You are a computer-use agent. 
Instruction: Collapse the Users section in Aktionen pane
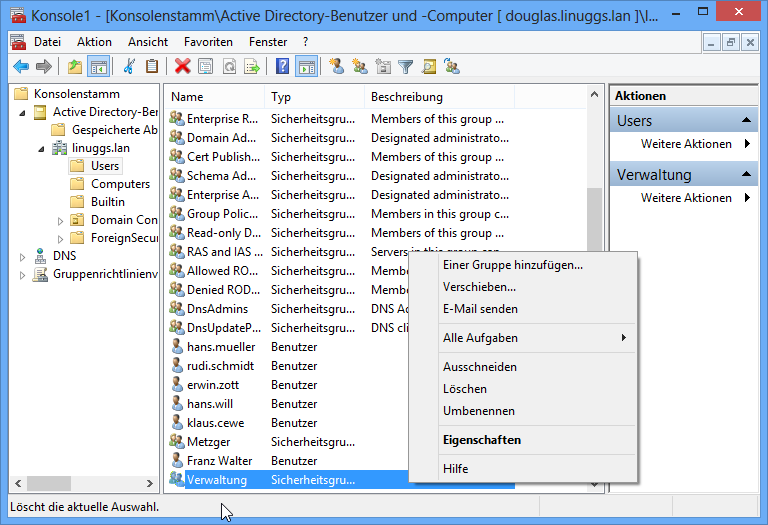coord(747,121)
